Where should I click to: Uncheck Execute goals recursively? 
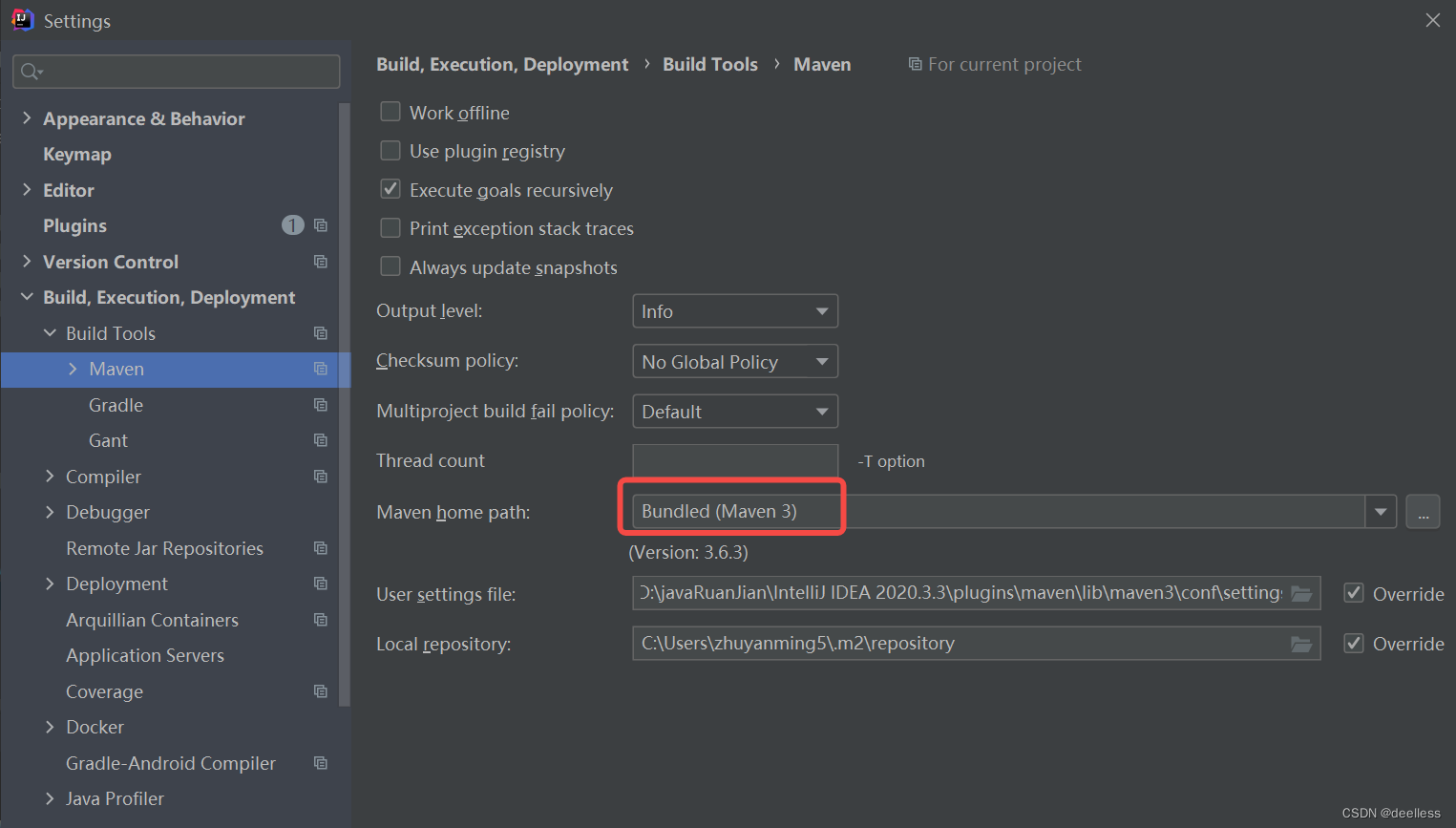pyautogui.click(x=390, y=189)
